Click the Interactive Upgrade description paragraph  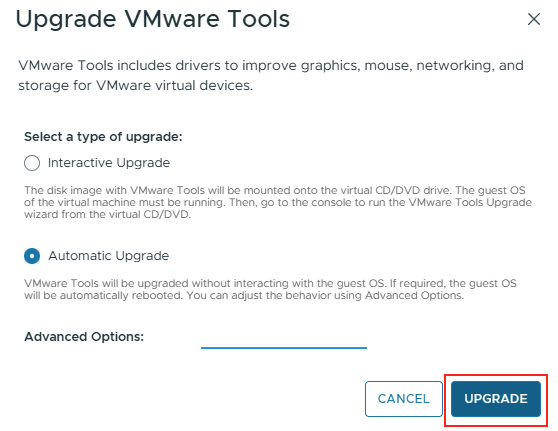(278, 202)
